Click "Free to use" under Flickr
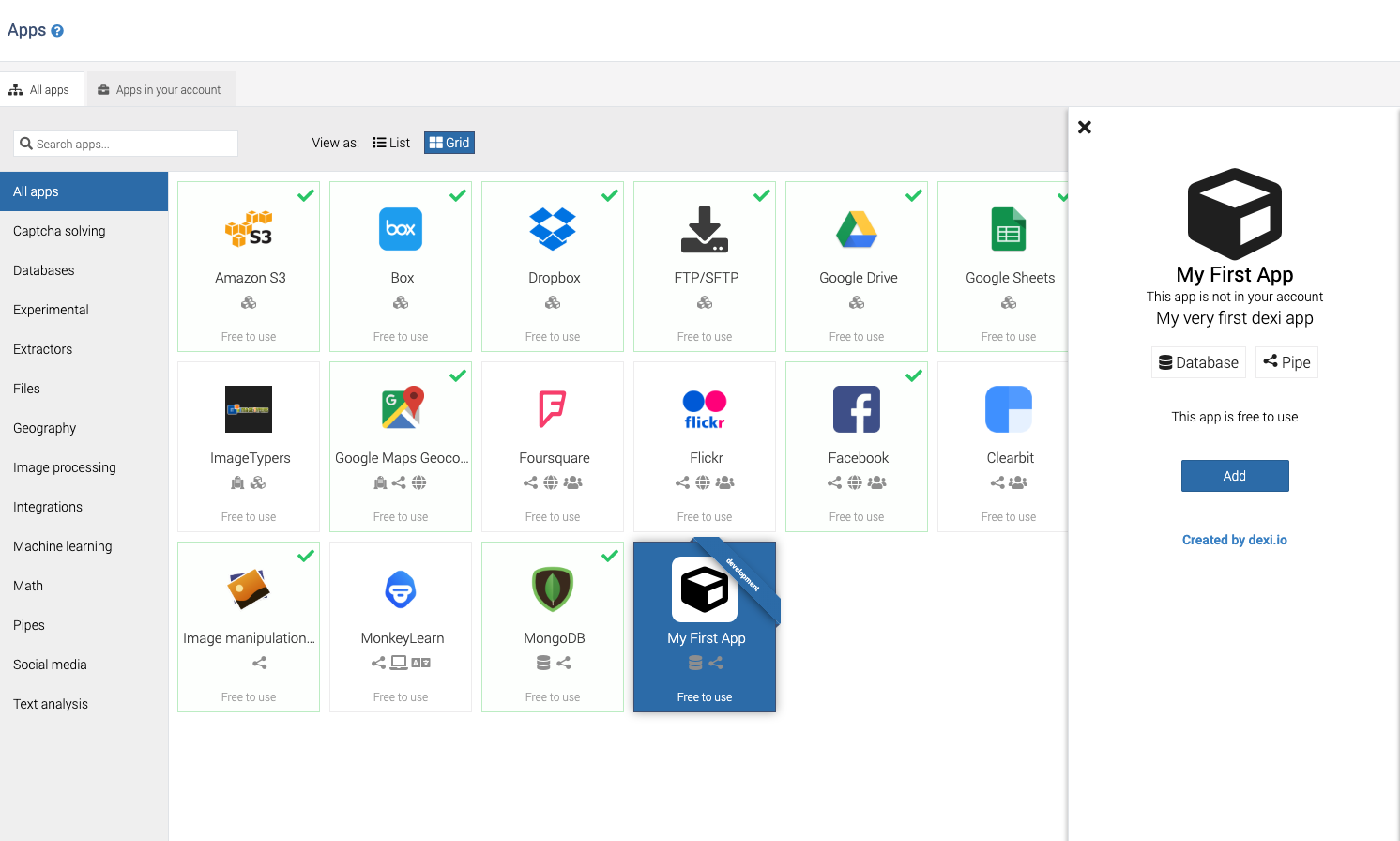Viewport: 1400px width, 841px height. pos(705,517)
